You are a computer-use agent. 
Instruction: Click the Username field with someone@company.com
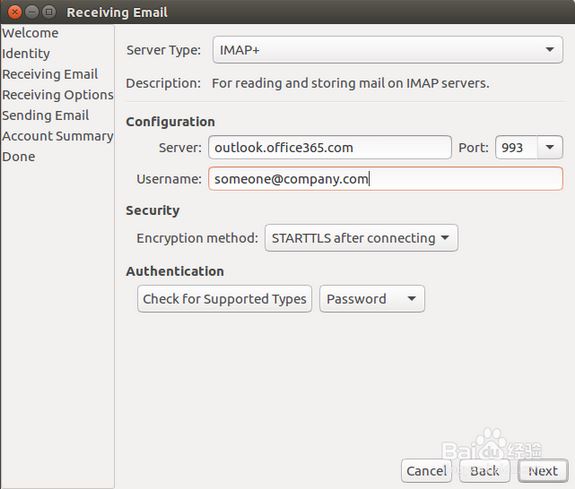point(385,179)
